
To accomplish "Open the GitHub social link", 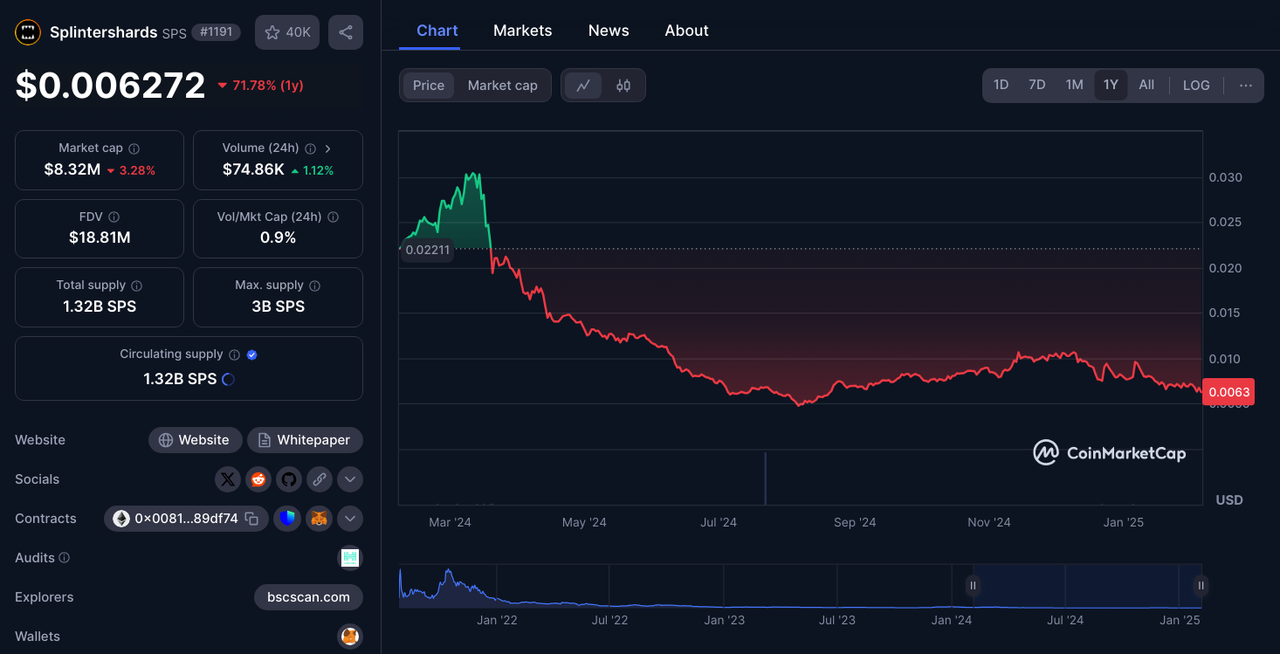I will point(289,479).
